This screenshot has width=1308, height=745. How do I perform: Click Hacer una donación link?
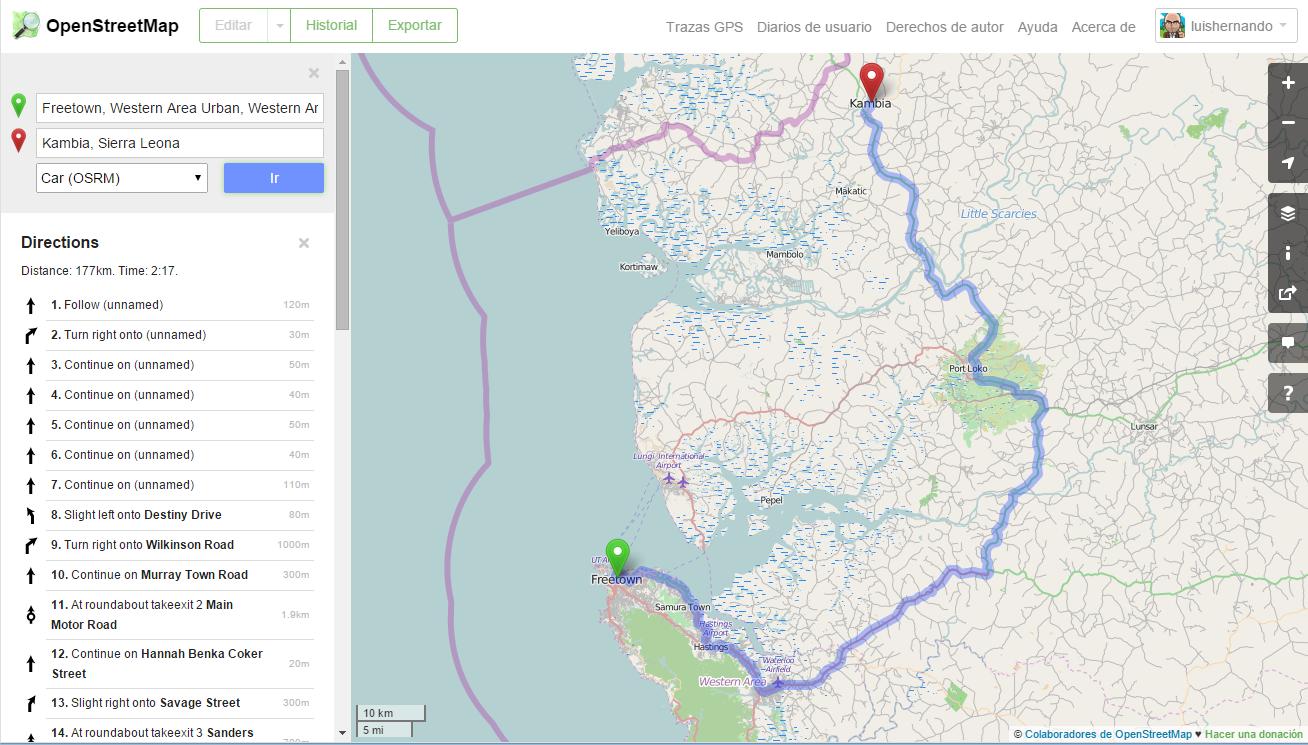coord(1254,734)
